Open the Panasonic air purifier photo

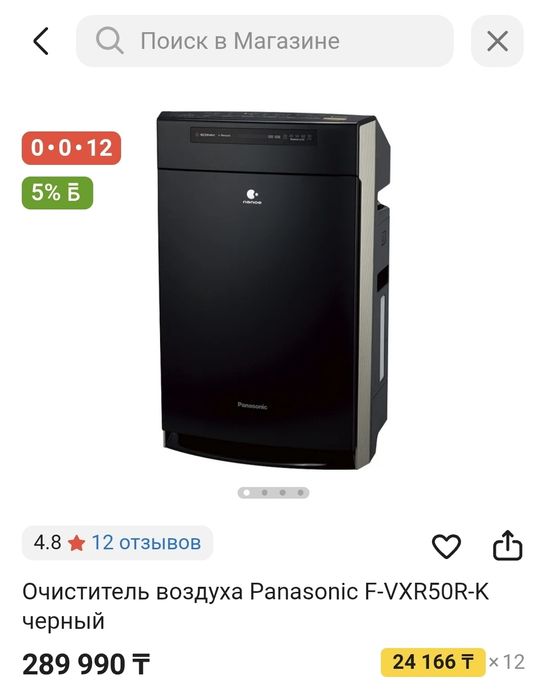pos(274,290)
